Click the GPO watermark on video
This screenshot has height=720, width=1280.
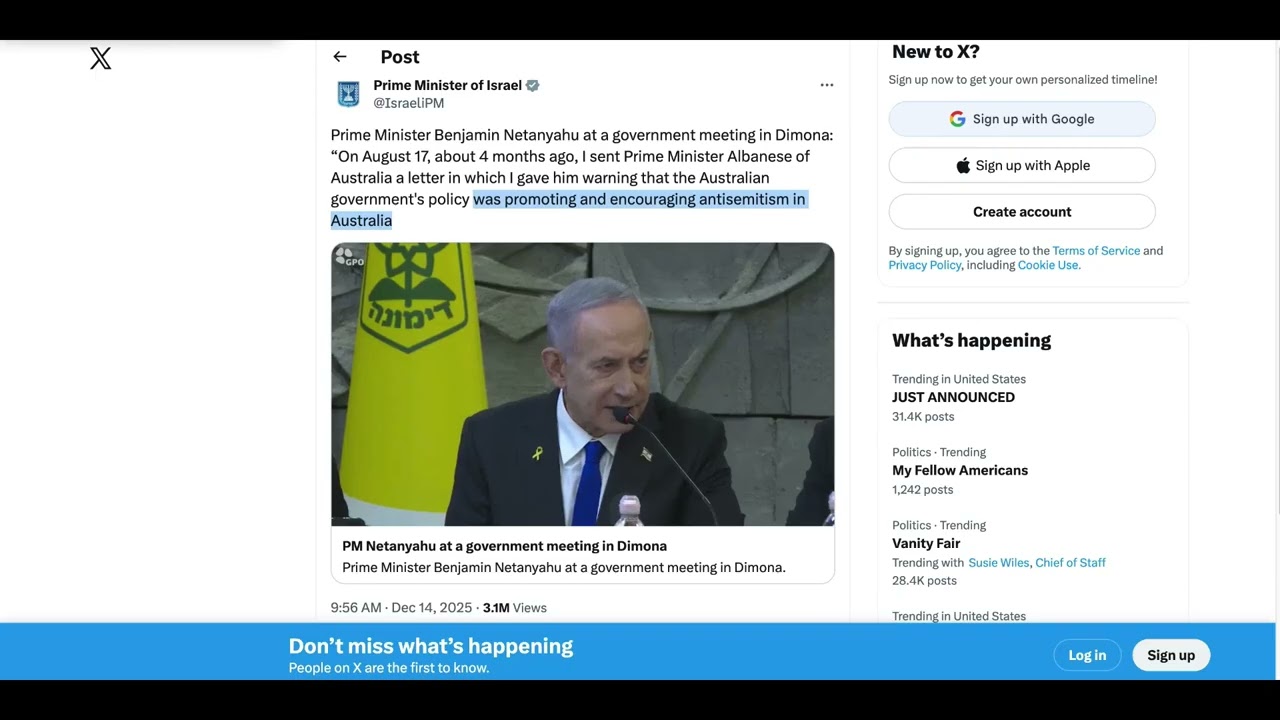[x=350, y=258]
